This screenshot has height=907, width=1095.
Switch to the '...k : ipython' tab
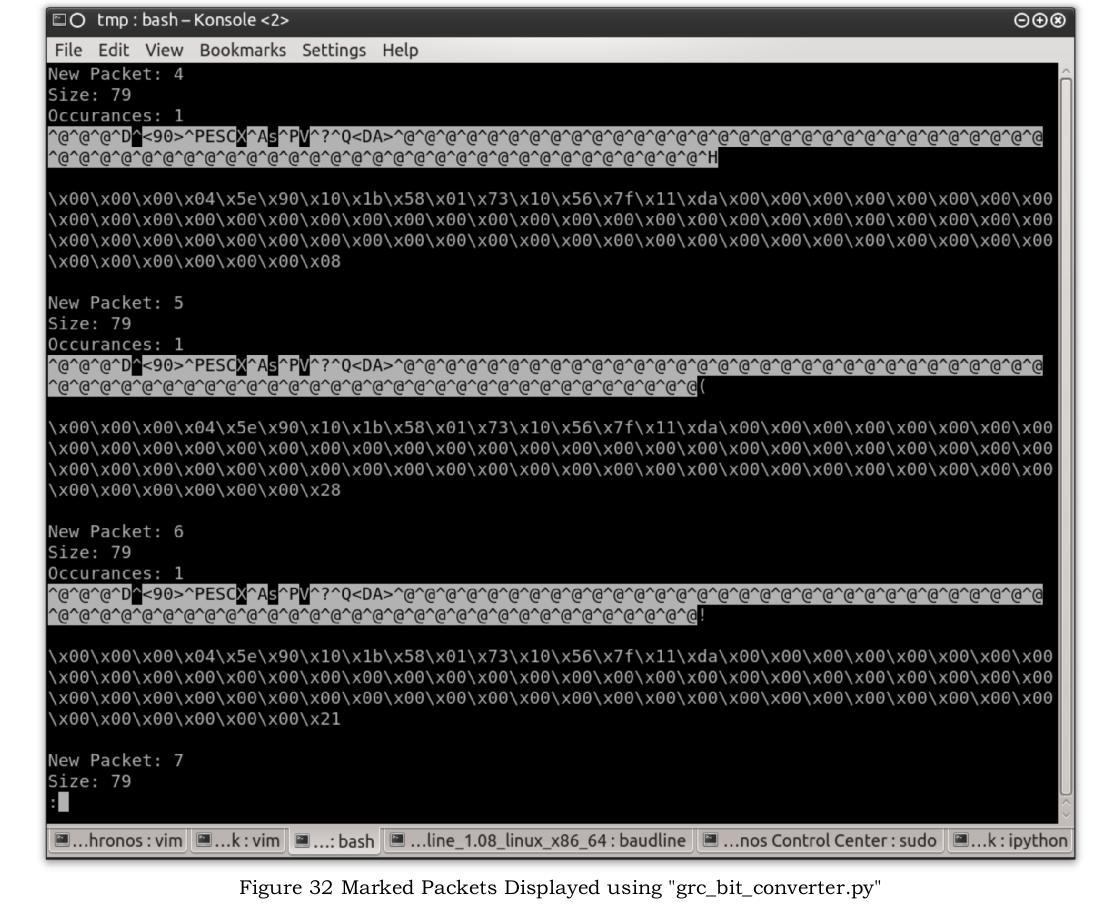1010,840
